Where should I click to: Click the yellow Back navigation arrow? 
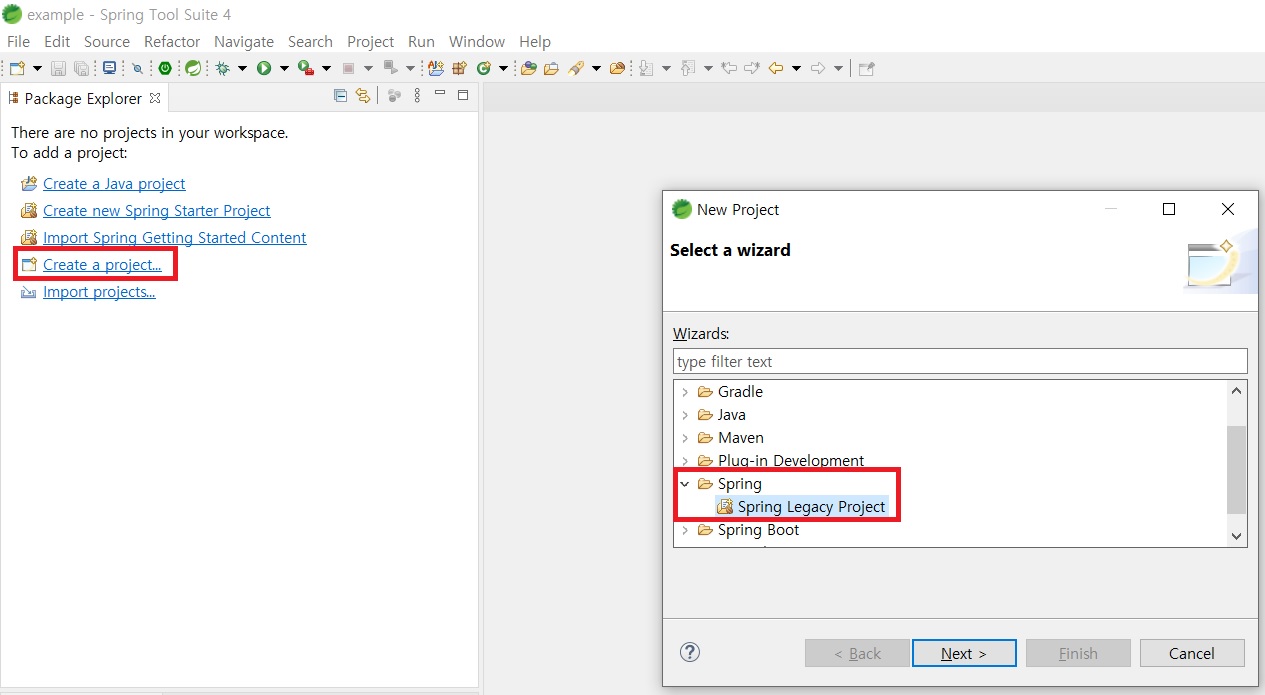pyautogui.click(x=775, y=68)
